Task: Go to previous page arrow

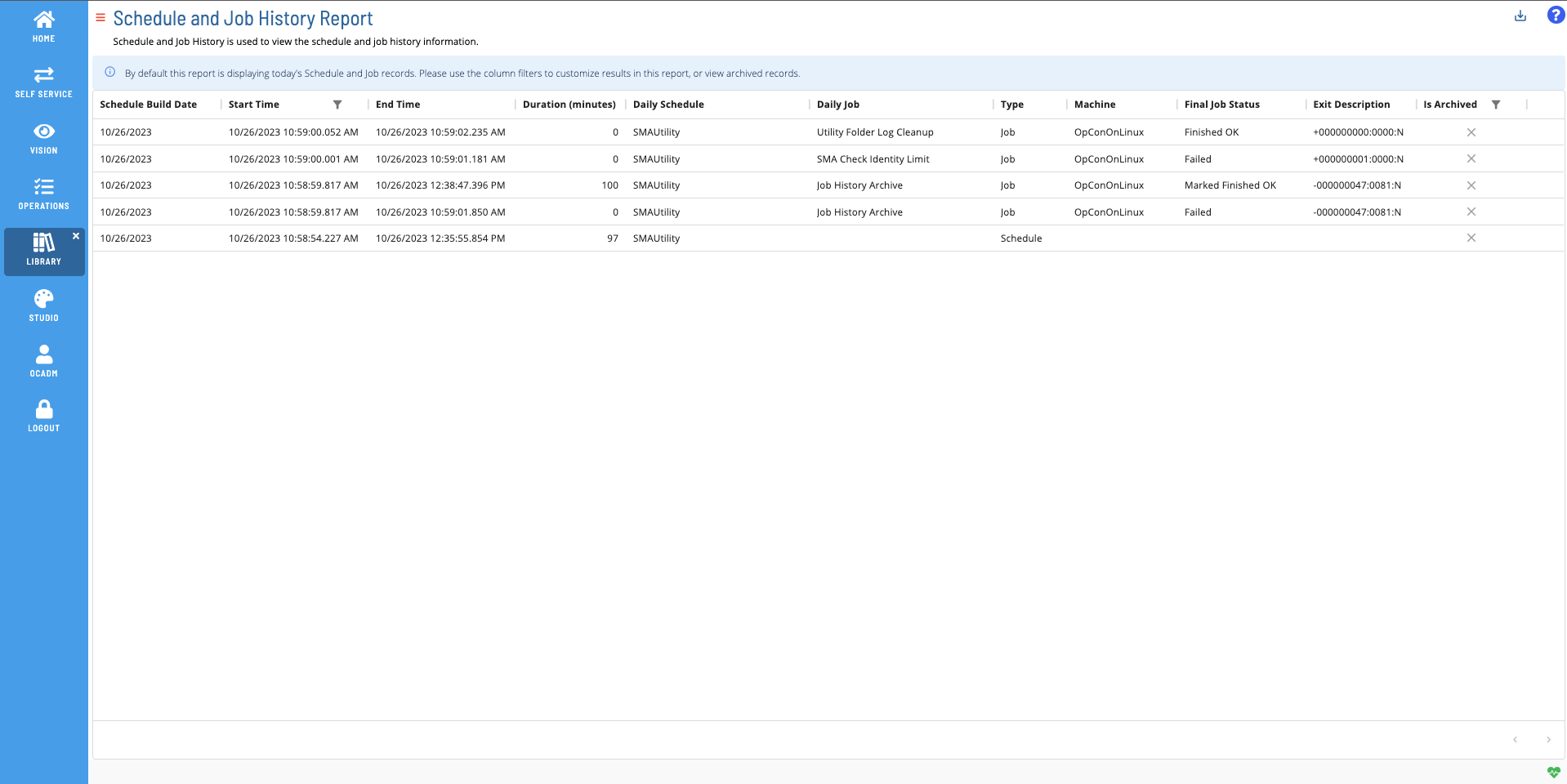Action: click(x=1515, y=740)
